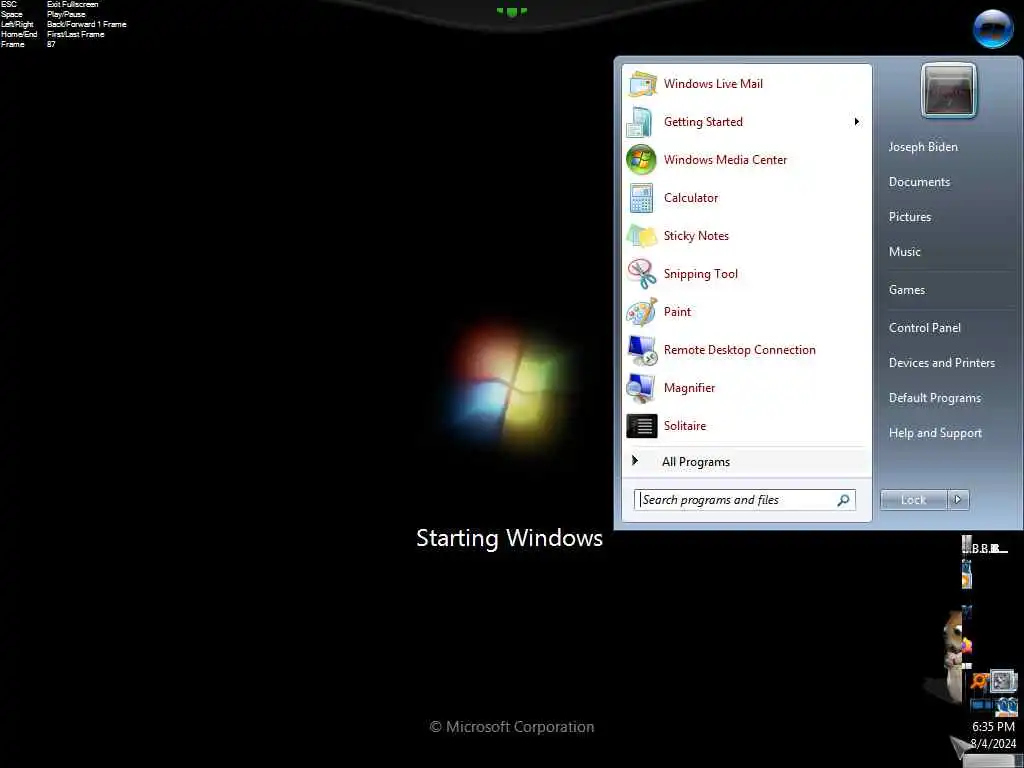Open Windows Live Mail icon

point(641,84)
